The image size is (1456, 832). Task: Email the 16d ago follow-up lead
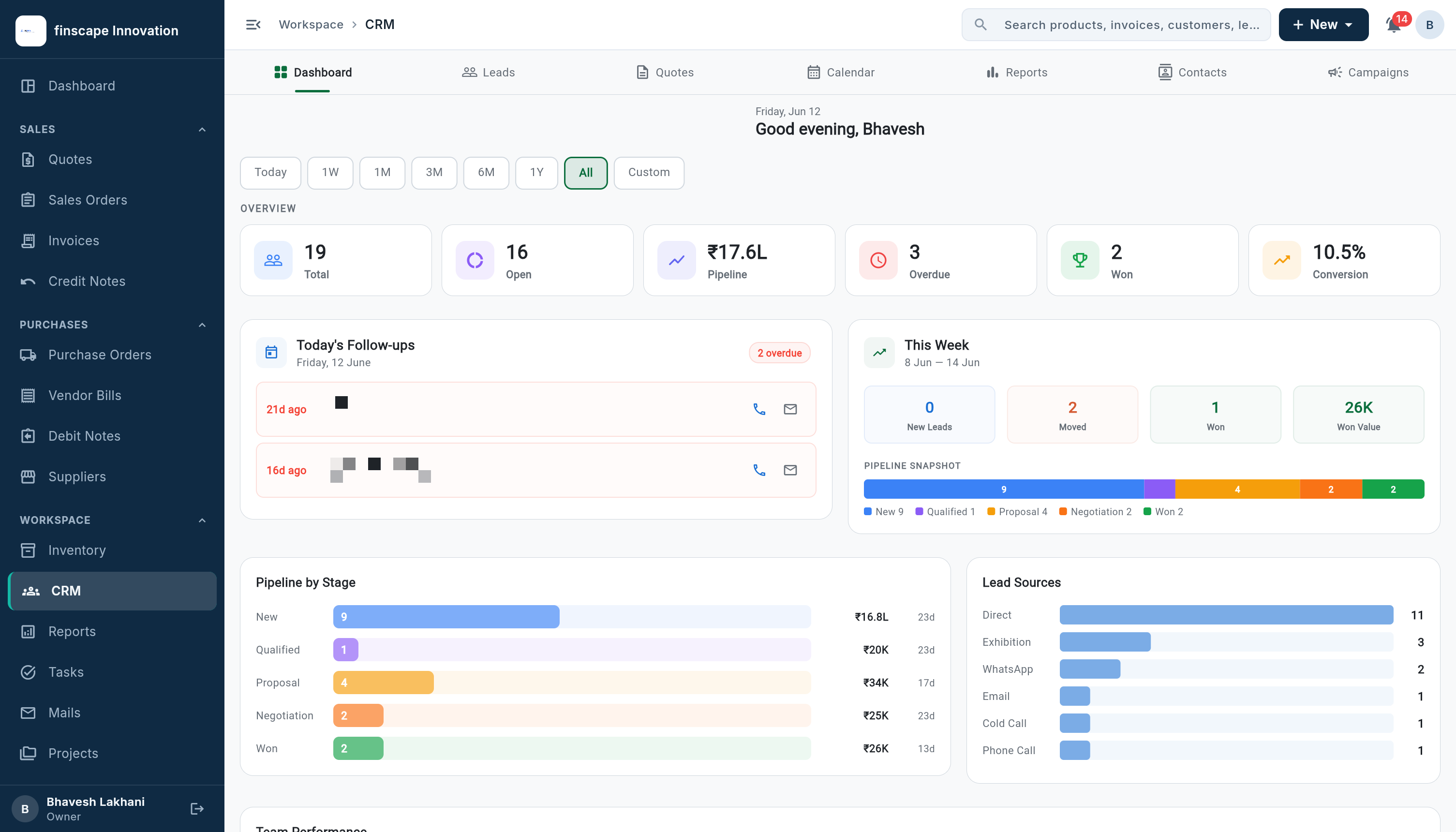click(x=790, y=470)
